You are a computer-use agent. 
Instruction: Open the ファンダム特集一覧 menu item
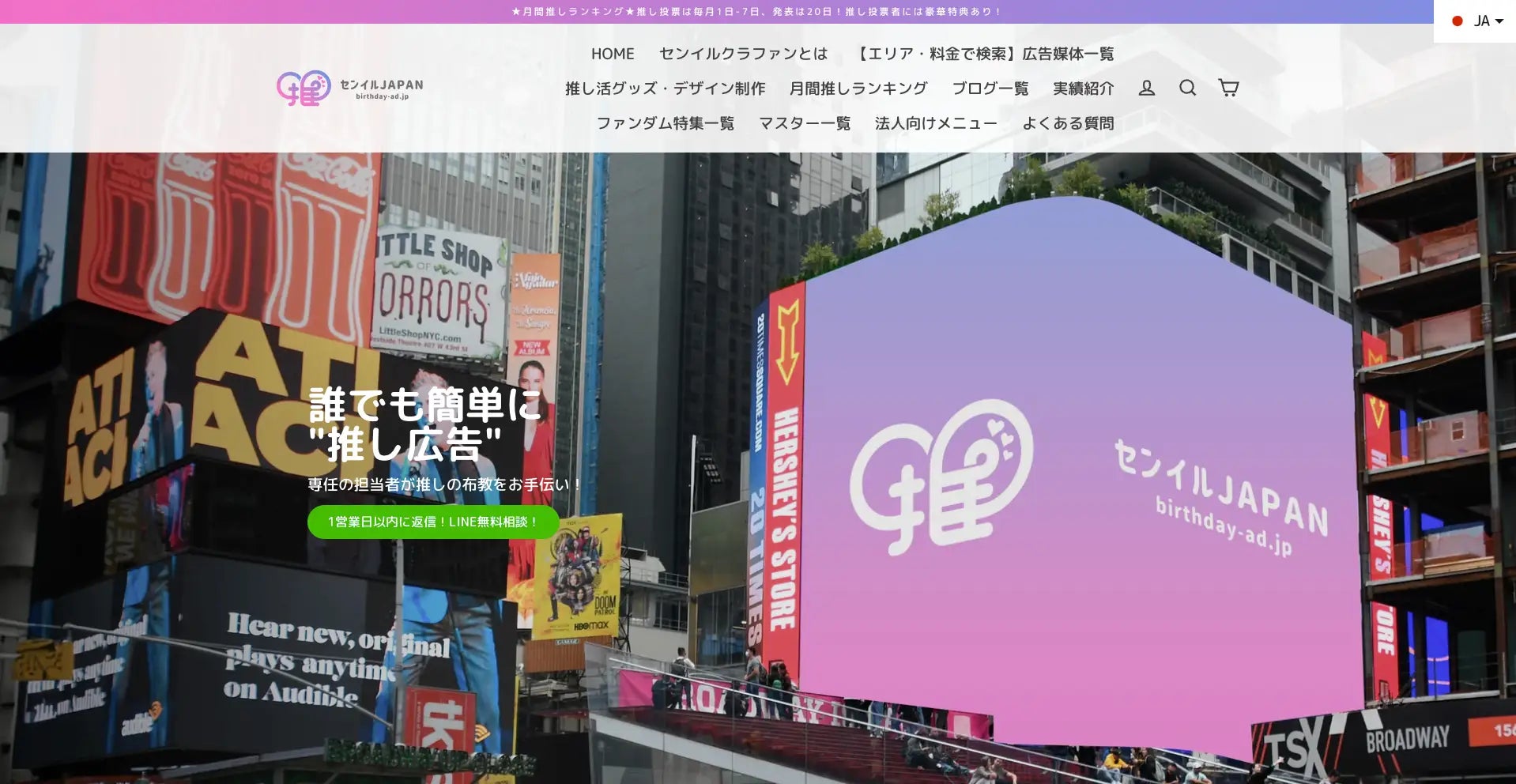point(665,123)
